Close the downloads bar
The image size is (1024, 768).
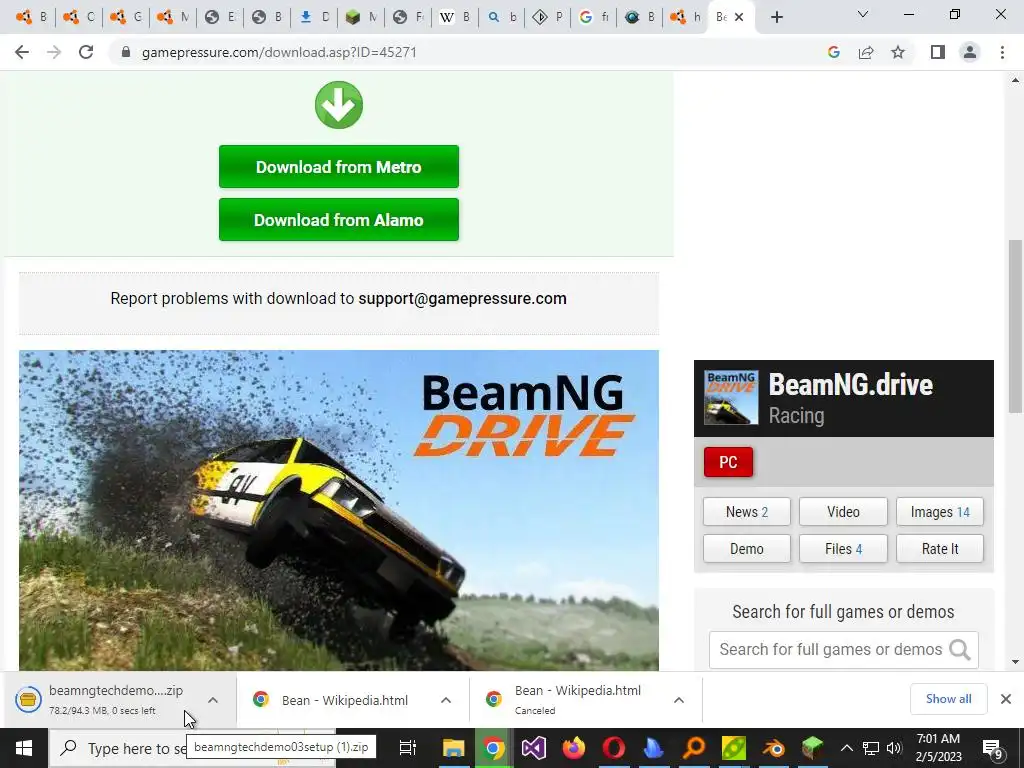(x=1006, y=699)
